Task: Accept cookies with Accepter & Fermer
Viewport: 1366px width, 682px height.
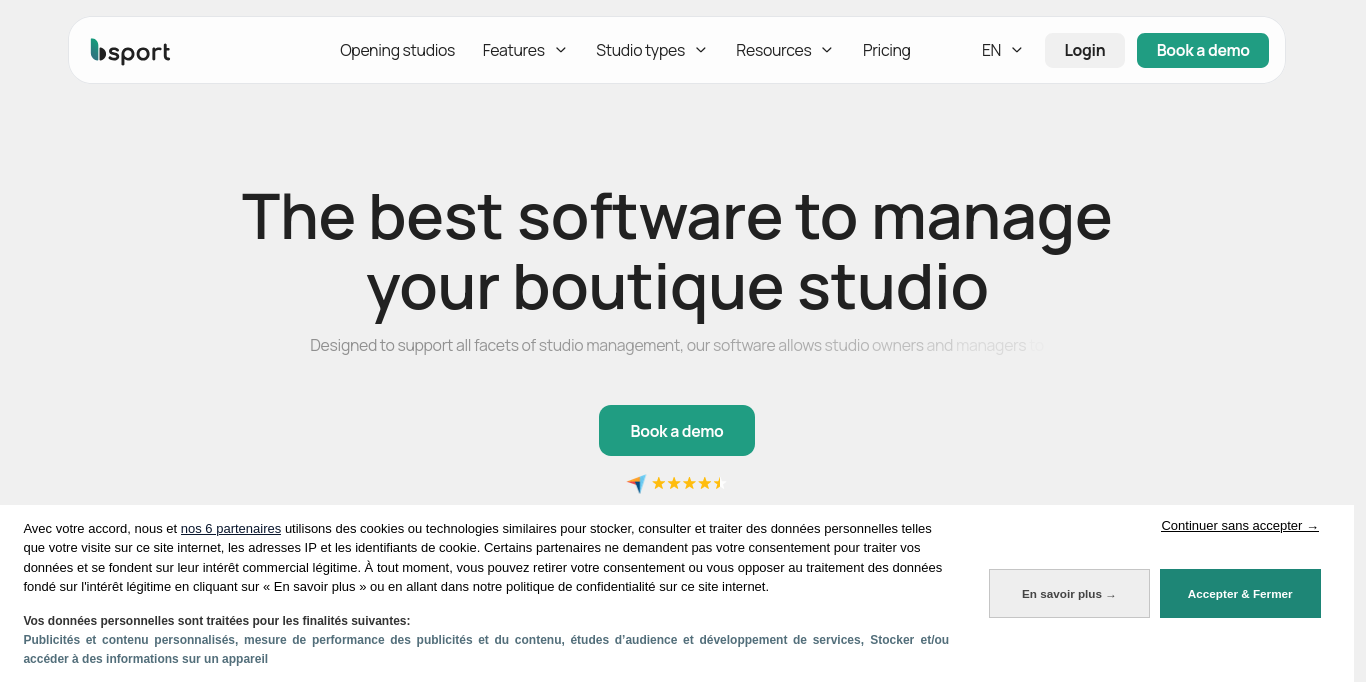Action: (1240, 594)
